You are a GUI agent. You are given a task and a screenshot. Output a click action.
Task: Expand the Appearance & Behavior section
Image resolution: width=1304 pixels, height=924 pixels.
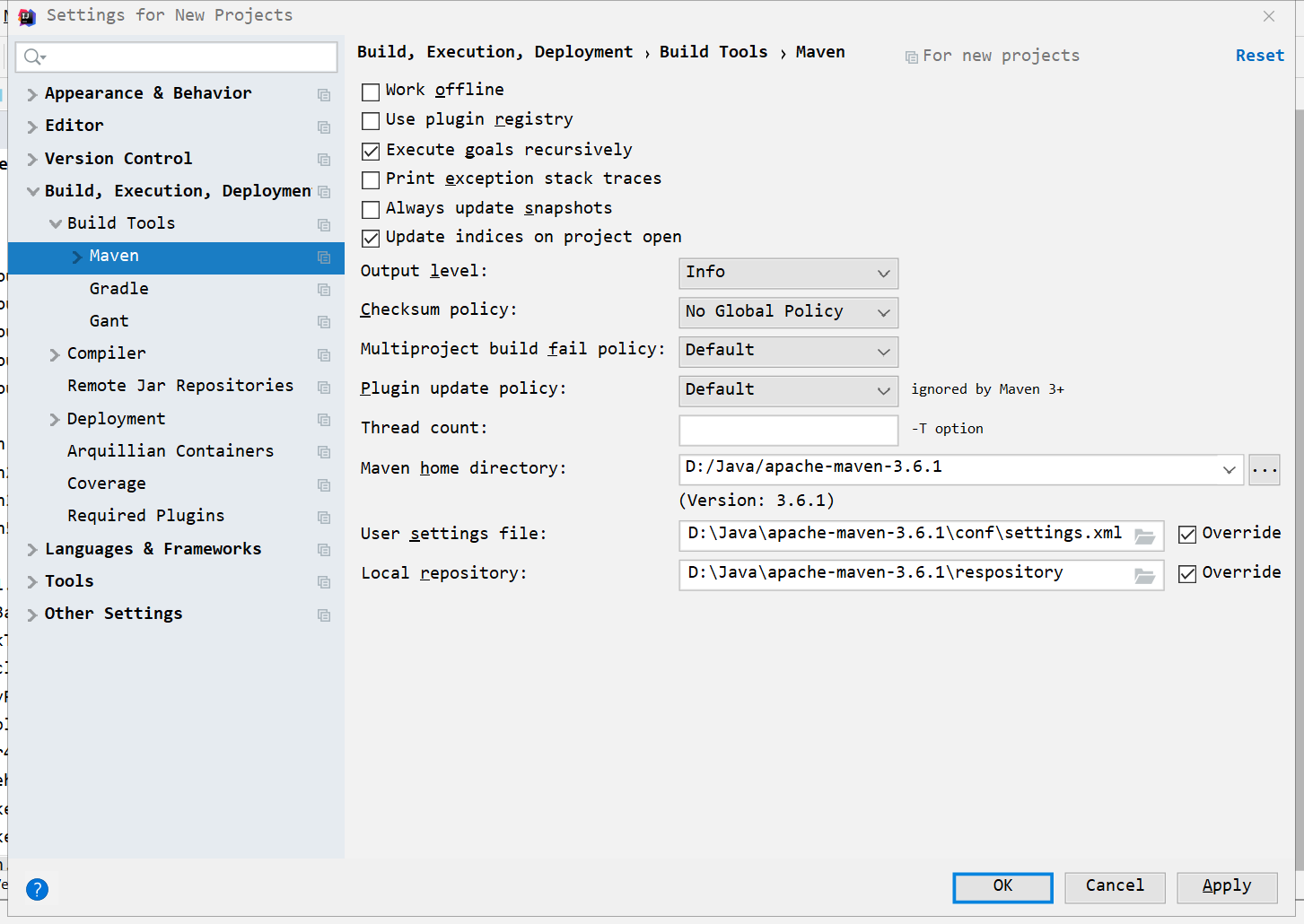click(x=32, y=94)
